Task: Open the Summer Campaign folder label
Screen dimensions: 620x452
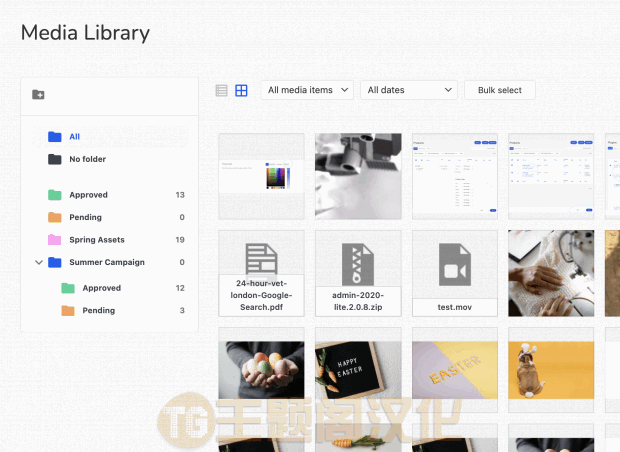Action: 107,263
